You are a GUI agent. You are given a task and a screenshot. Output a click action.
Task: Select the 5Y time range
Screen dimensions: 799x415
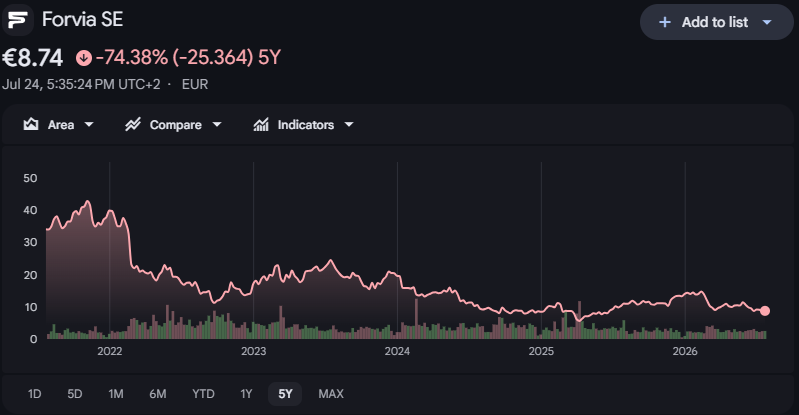[285, 394]
